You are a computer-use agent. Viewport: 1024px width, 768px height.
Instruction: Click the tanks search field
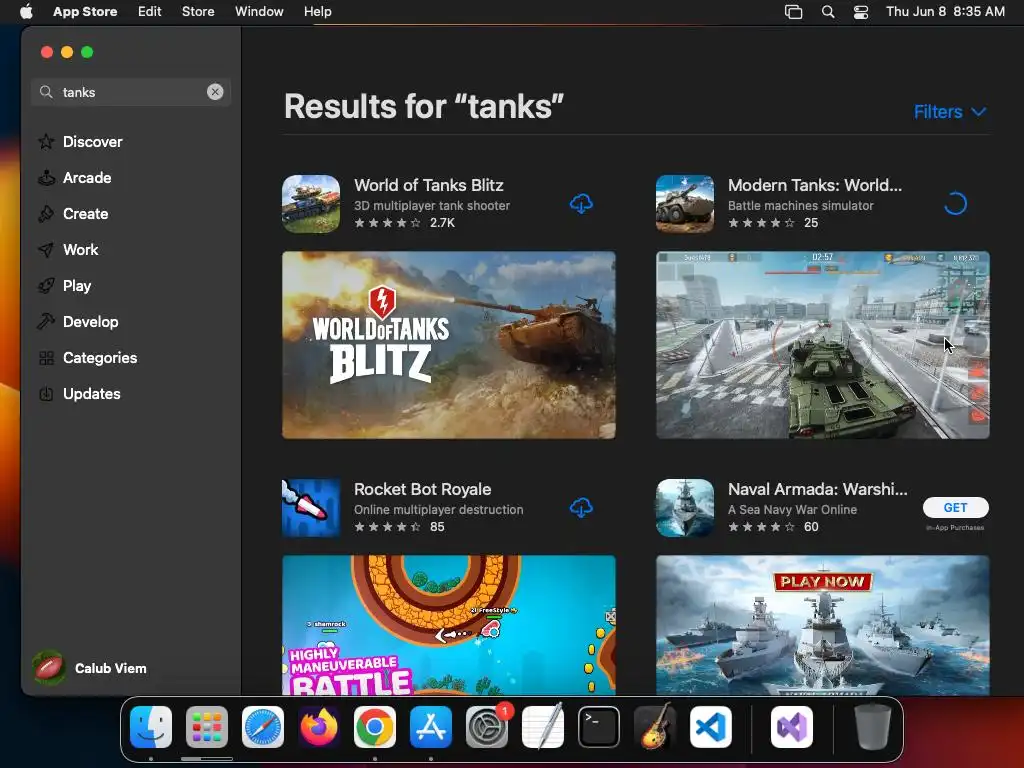tap(131, 92)
